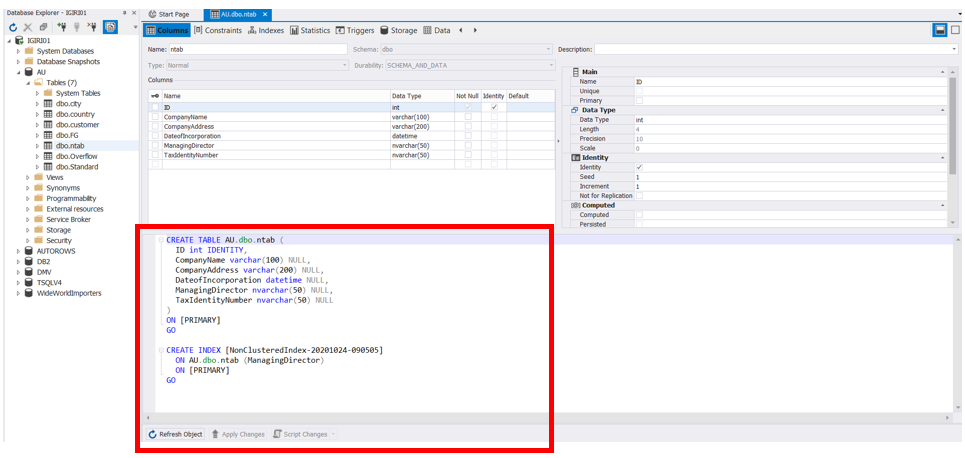Open the Indexes tab
This screenshot has height=458, width=965.
[266, 30]
